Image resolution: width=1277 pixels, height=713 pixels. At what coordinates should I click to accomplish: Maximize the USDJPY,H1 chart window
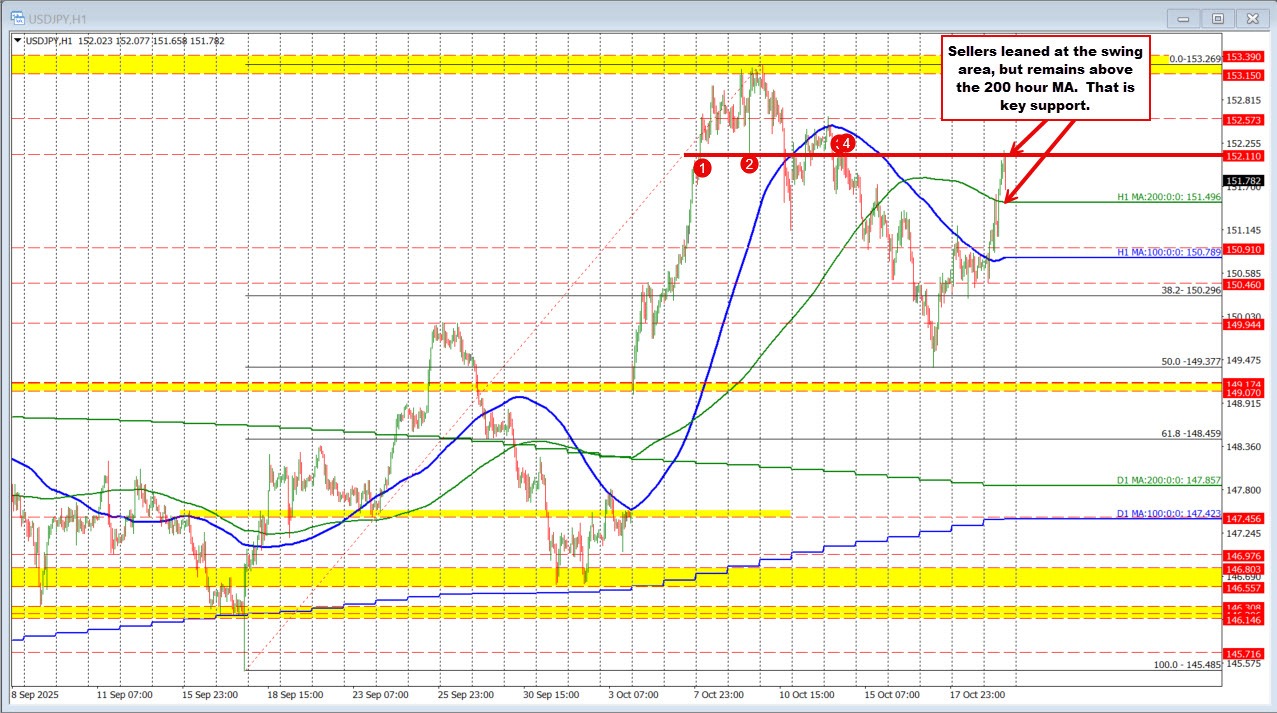click(x=1217, y=17)
